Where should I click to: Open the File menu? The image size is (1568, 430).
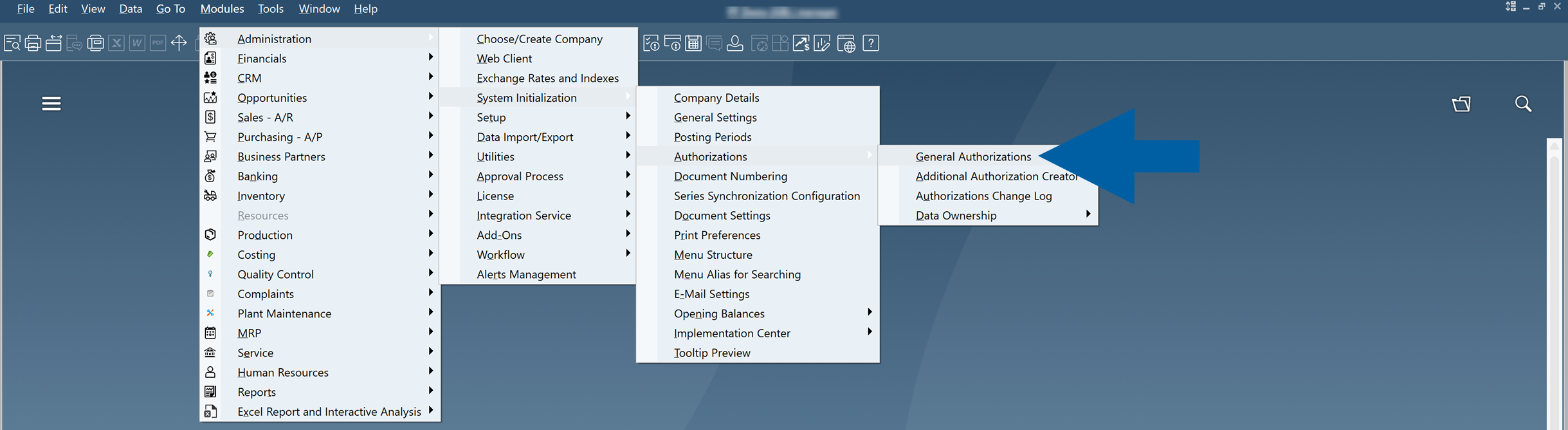tap(26, 9)
